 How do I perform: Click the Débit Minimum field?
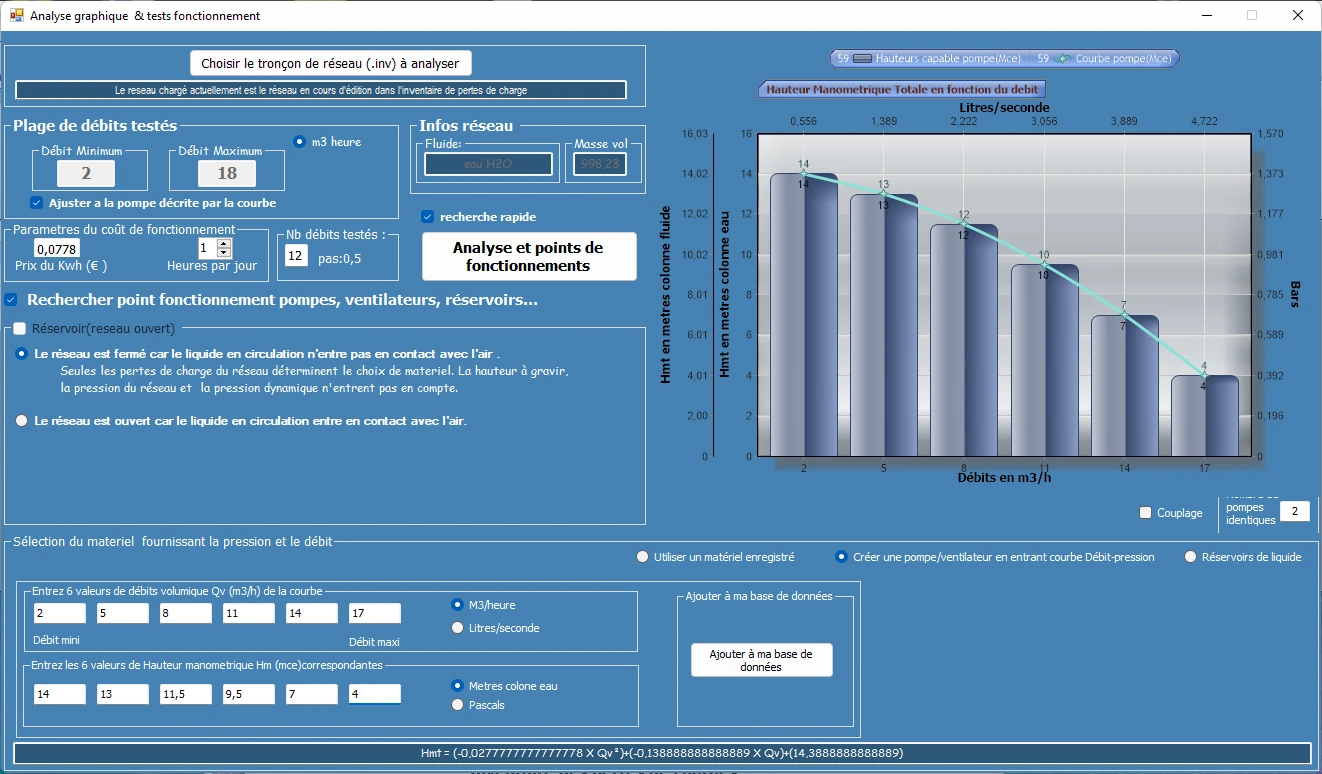click(x=86, y=174)
